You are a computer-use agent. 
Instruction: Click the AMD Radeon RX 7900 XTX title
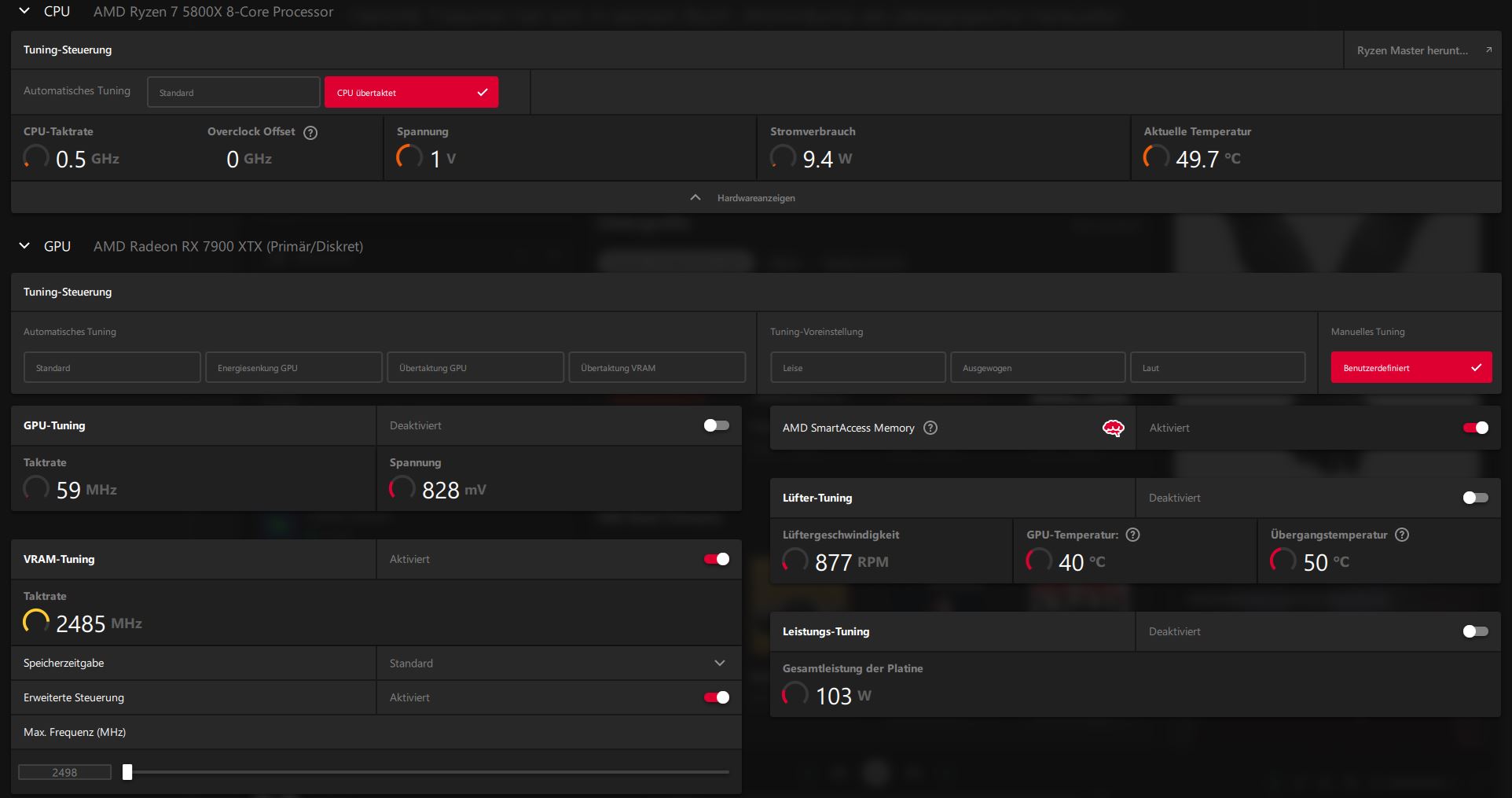pos(228,246)
